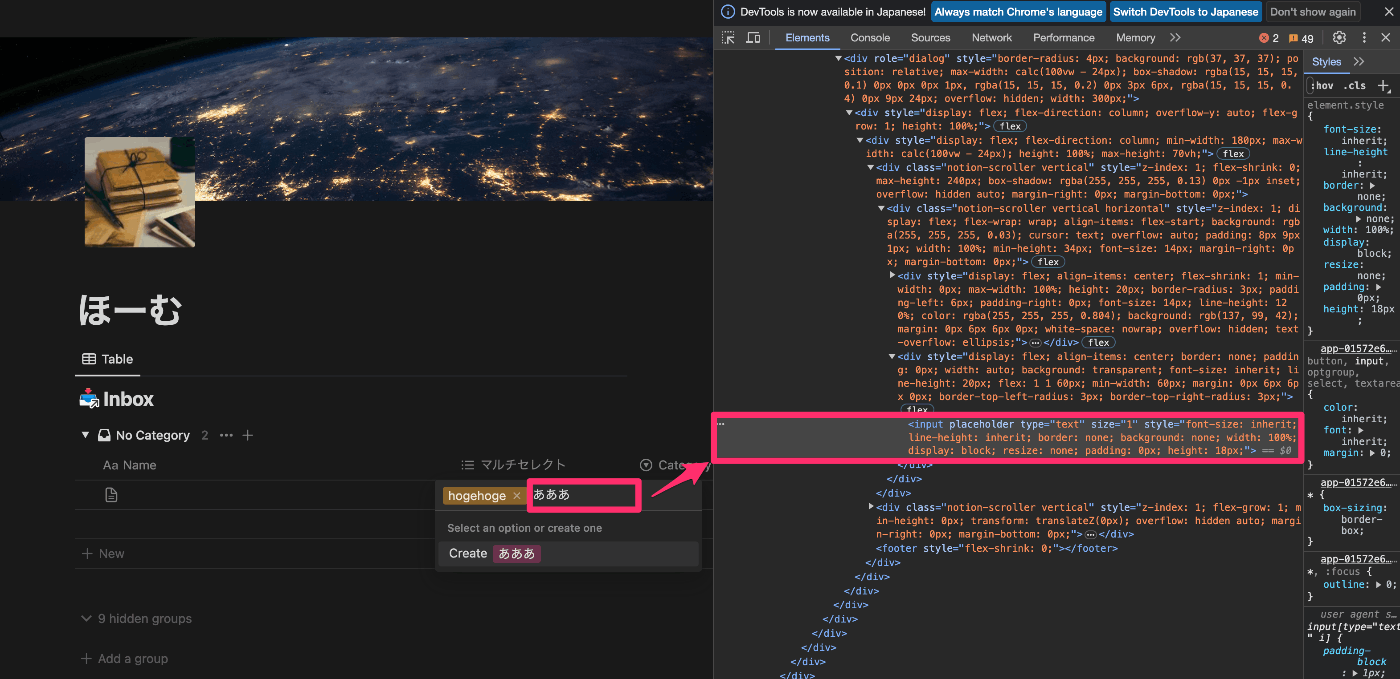Viewport: 1400px width, 679px height.
Task: Click Don't show again button
Action: coord(1313,12)
